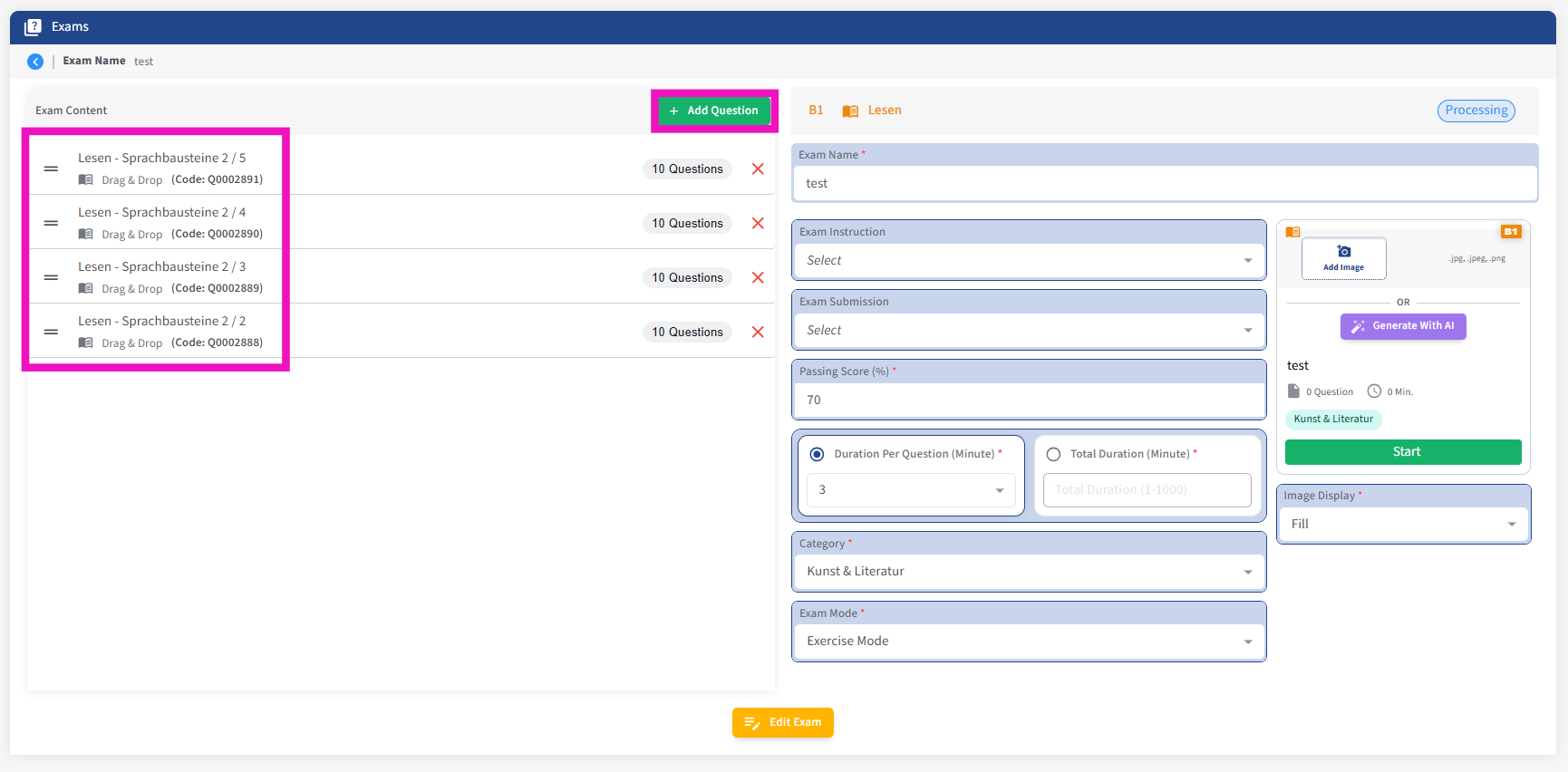Screen dimensions: 1568x772
Task: Click the blue back arrow icon
Action: [x=35, y=62]
